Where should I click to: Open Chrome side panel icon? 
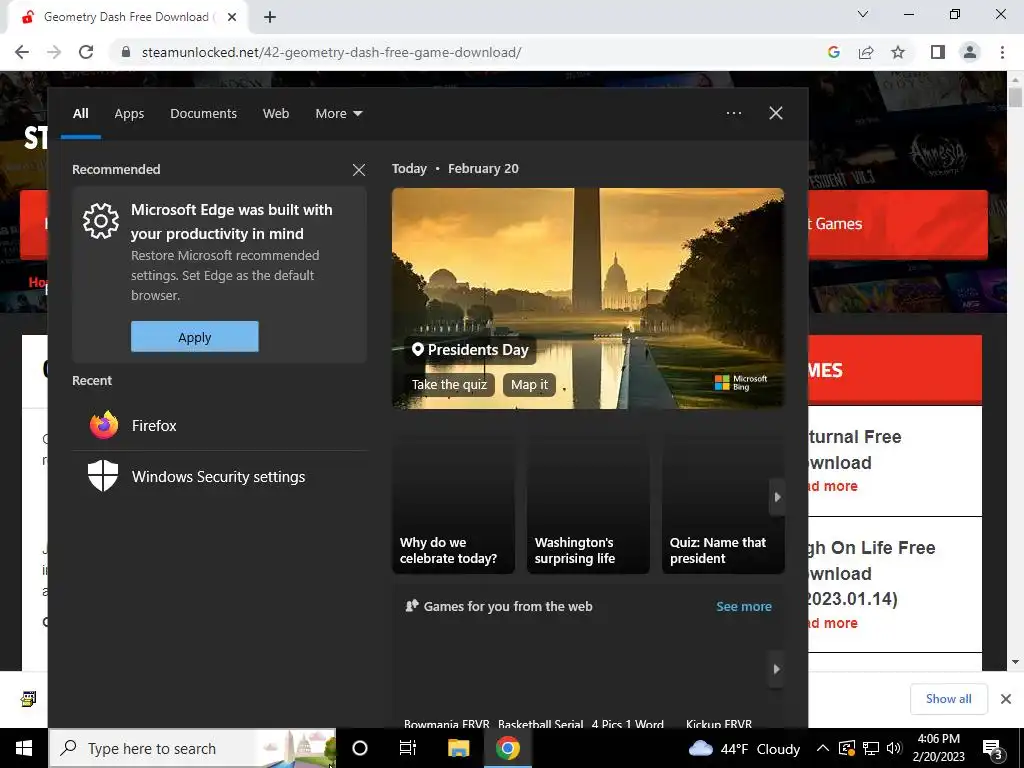point(938,52)
